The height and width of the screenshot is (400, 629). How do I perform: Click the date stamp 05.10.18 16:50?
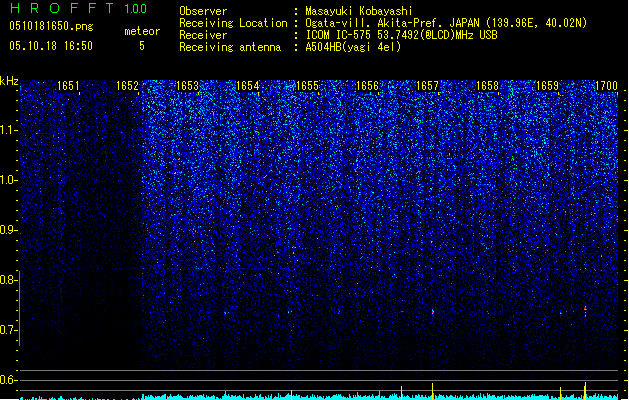(x=51, y=46)
